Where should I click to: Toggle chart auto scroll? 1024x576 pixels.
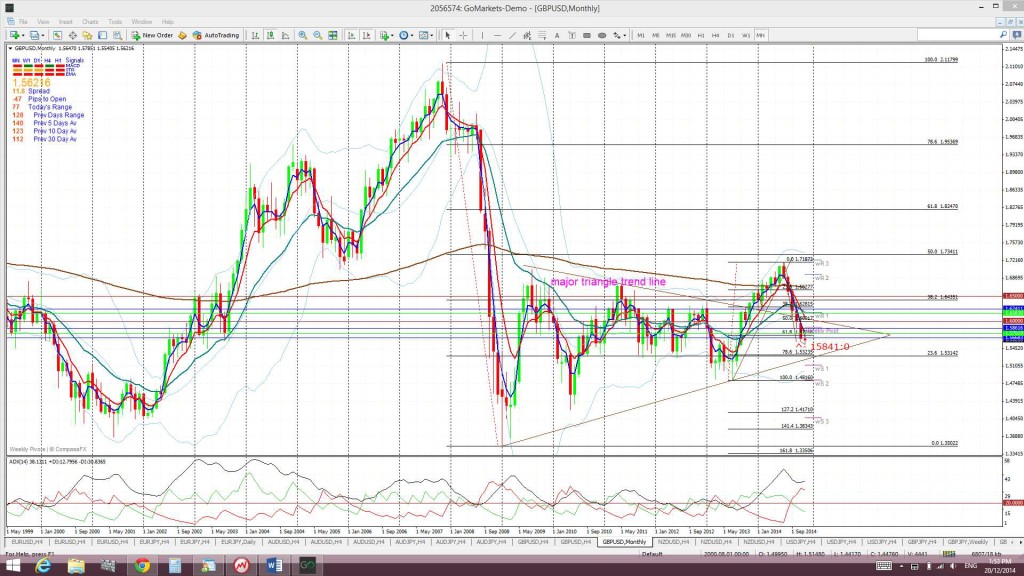coord(351,35)
